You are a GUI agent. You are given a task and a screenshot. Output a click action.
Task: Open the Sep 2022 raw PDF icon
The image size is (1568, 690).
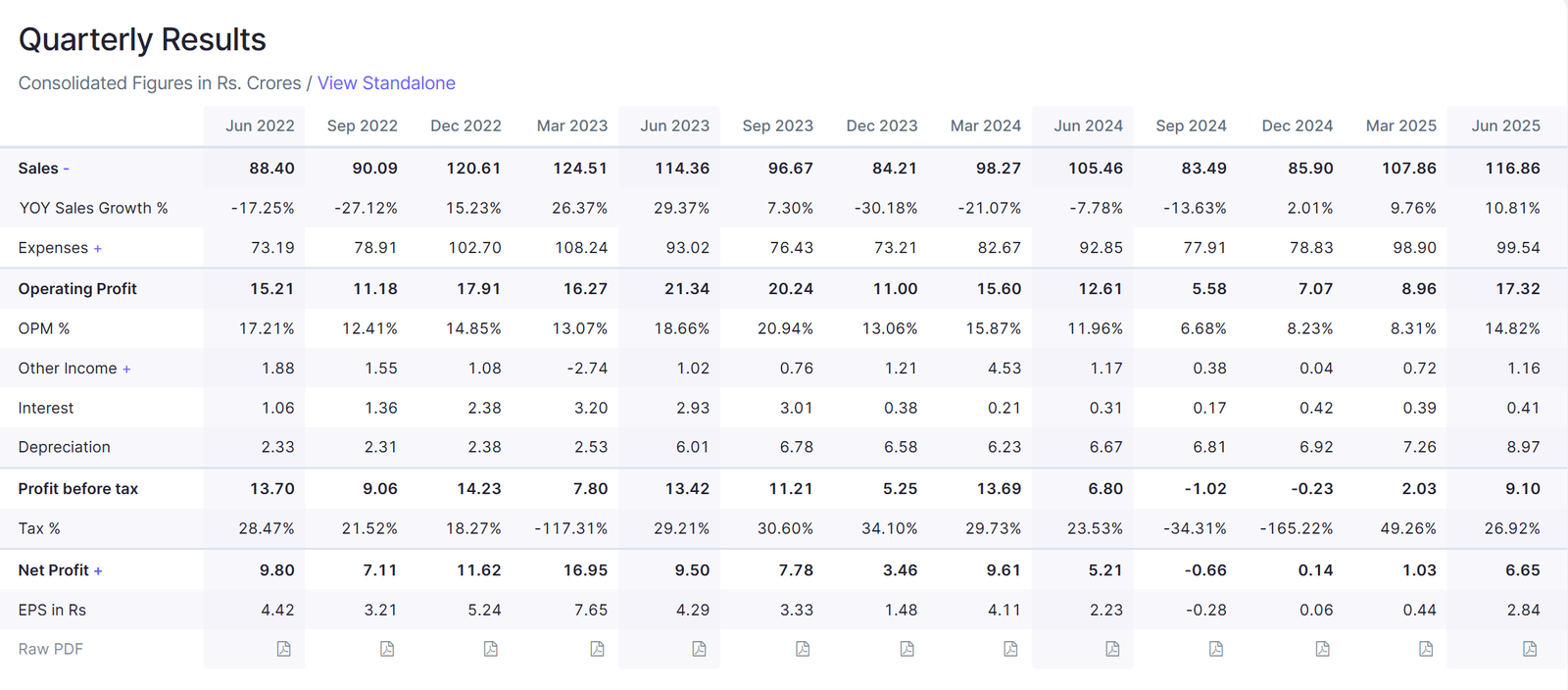[x=387, y=649]
